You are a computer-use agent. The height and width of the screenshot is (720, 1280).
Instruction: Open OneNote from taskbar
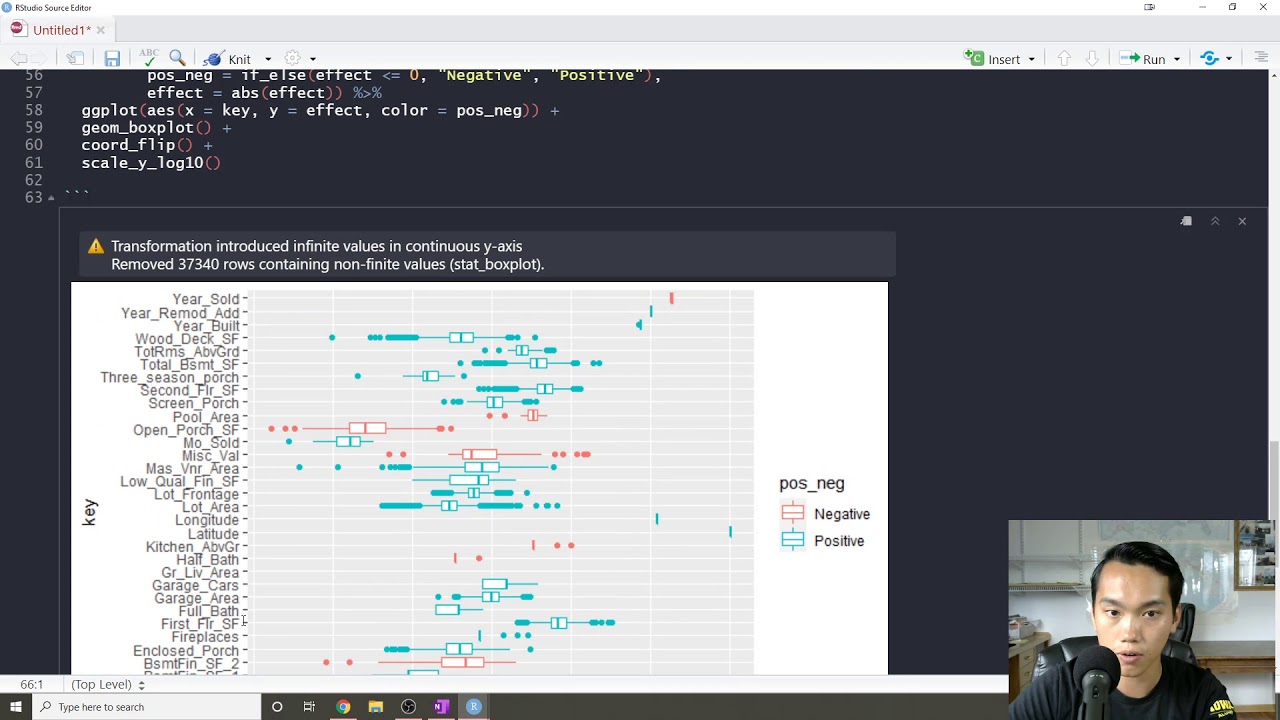point(441,707)
